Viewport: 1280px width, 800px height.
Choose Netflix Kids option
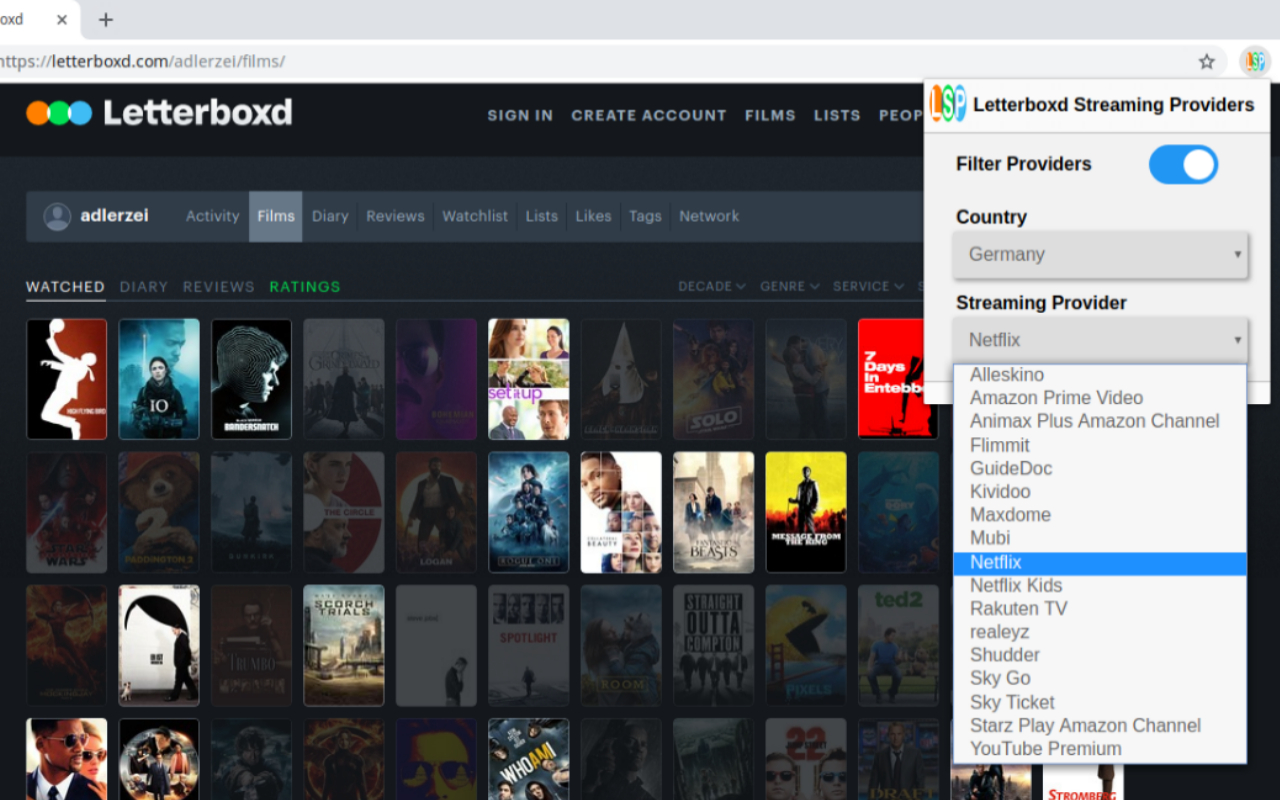[x=1100, y=585]
